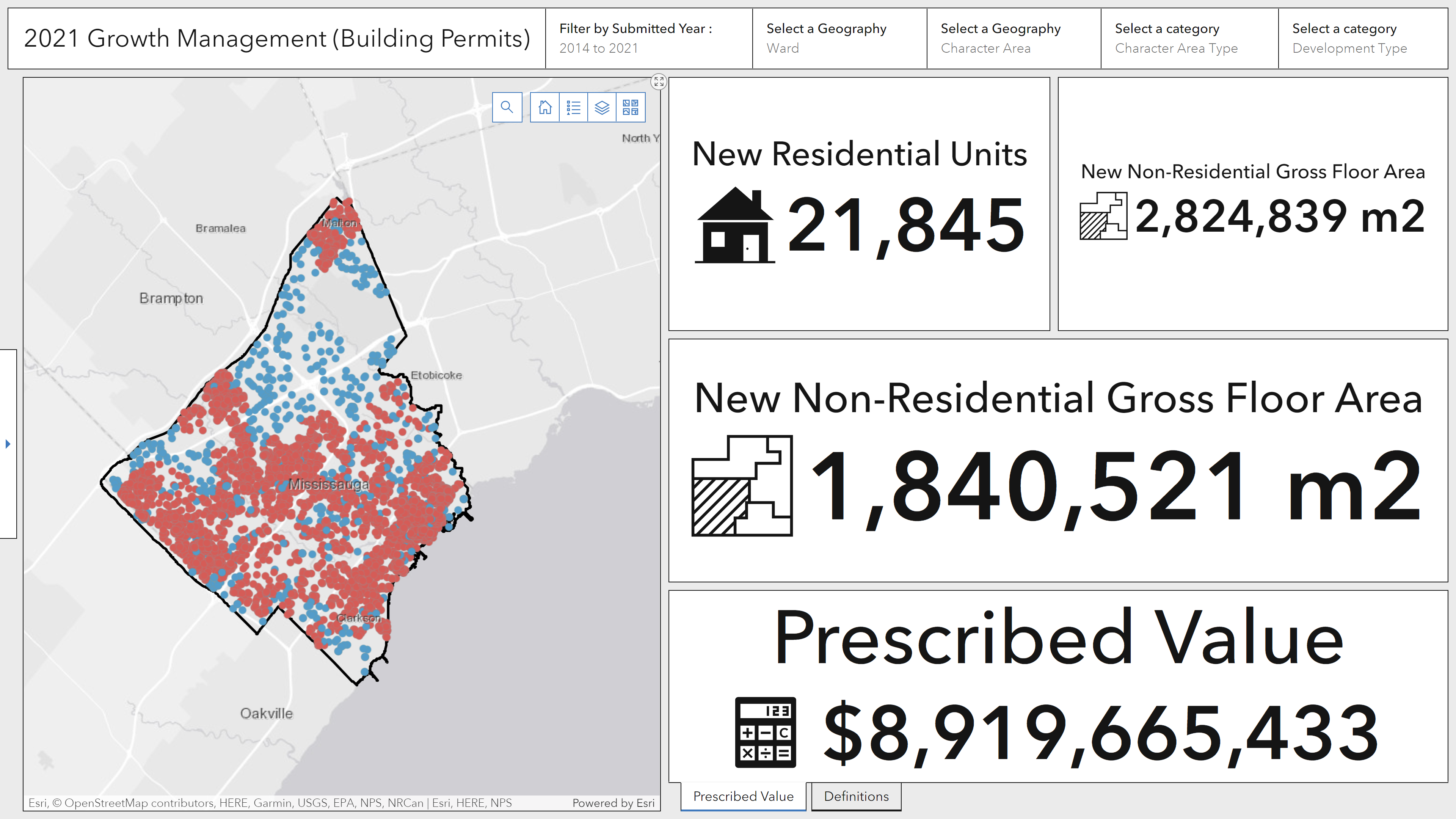Click the house icon beside 21,845
The image size is (1456, 819).
pyautogui.click(x=734, y=226)
